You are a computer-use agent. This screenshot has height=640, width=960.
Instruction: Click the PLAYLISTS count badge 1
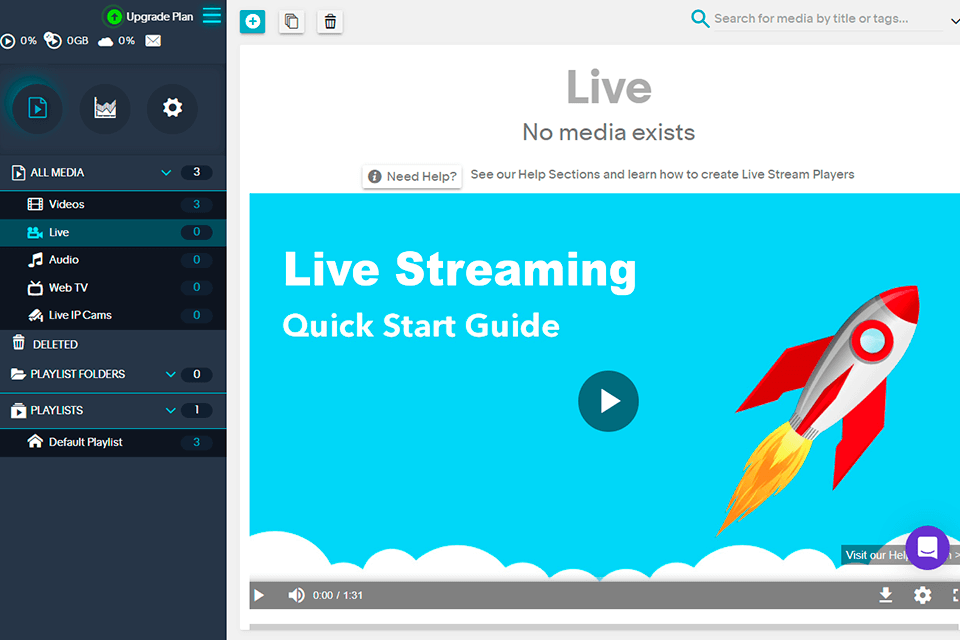coord(197,410)
